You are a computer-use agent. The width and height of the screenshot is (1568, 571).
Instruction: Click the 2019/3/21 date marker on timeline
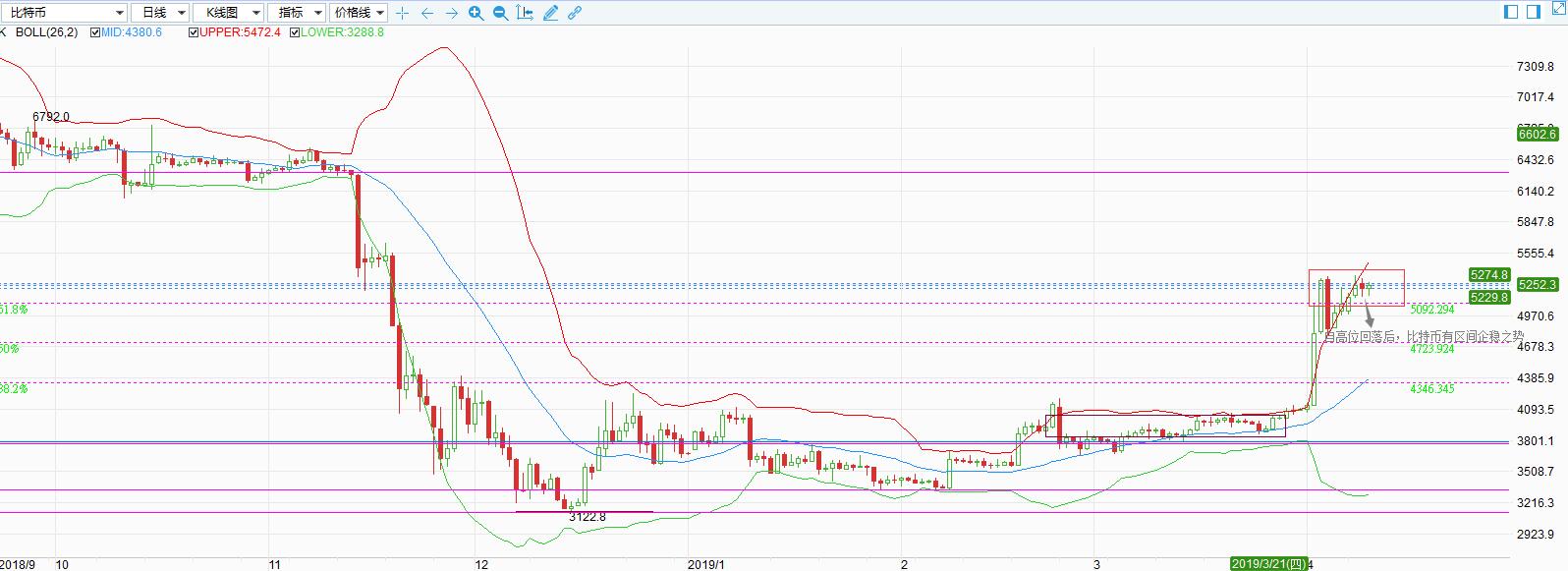coord(1269,564)
